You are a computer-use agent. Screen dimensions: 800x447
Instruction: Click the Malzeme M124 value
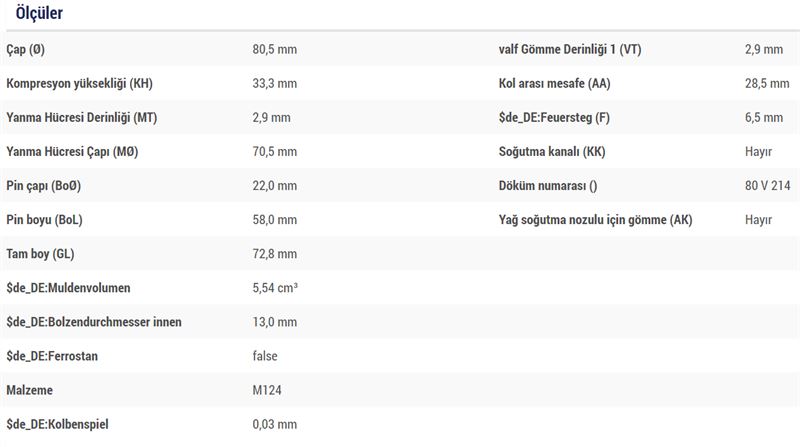coord(267,390)
